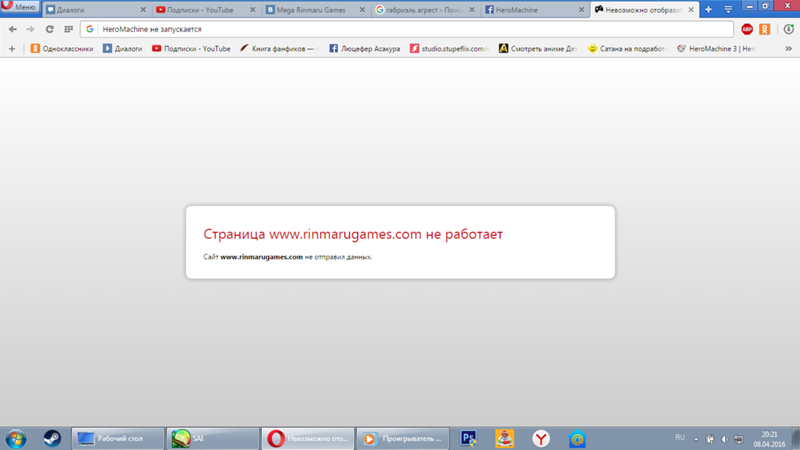
Task: Open the Windows Start menu
Action: (x=16, y=439)
